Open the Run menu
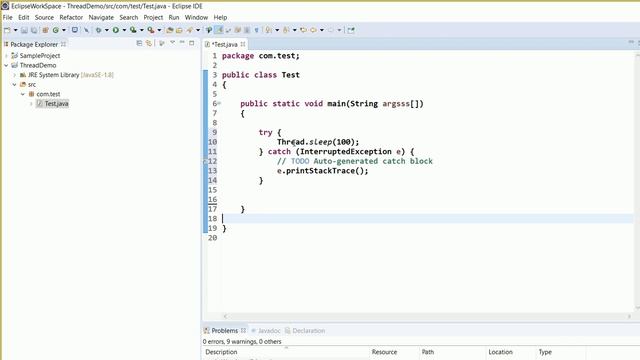Screen dimensions: 640x360 174,17
